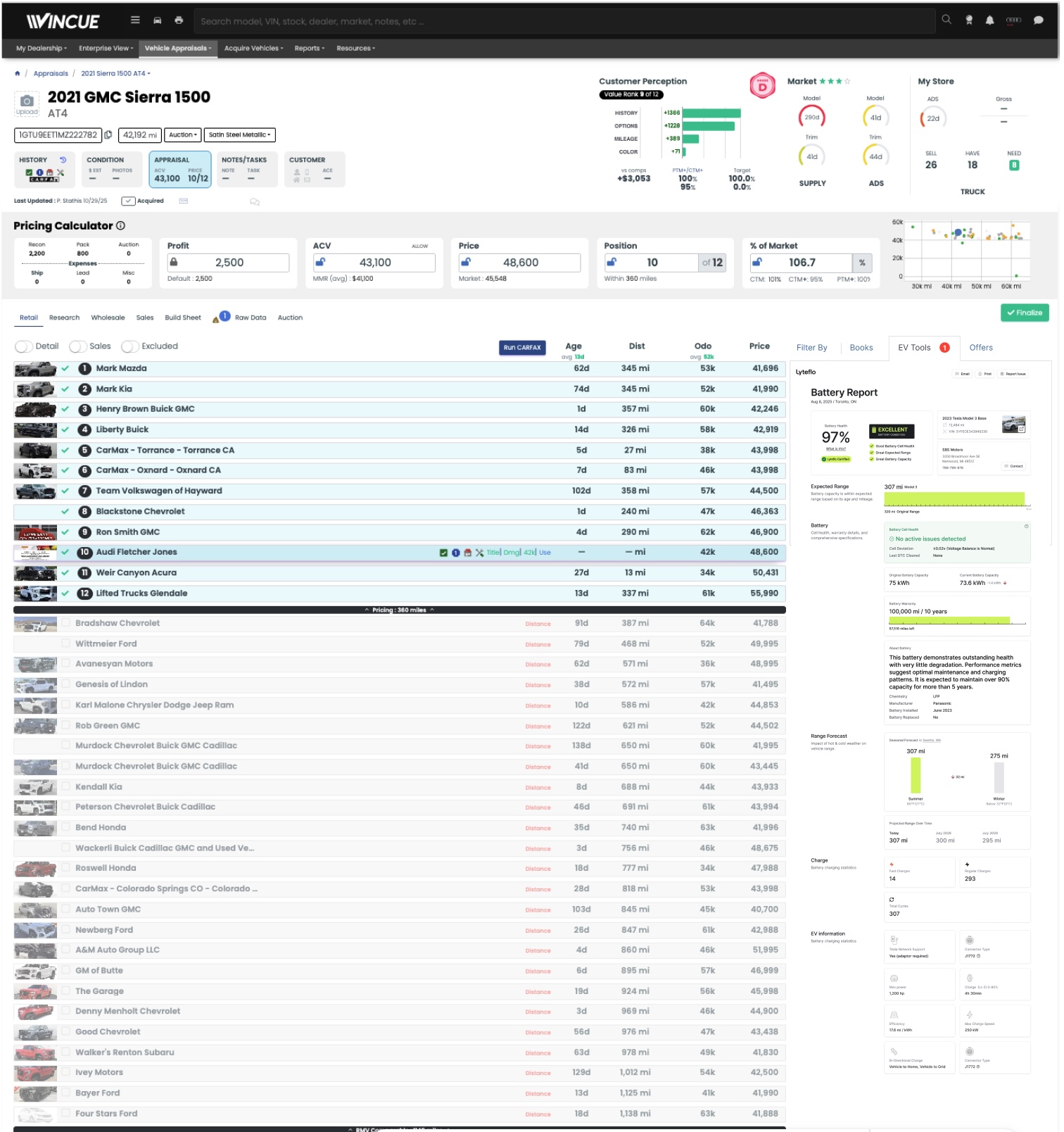Click the Upload camera photo box
The height and width of the screenshot is (1132, 1064).
[x=27, y=104]
